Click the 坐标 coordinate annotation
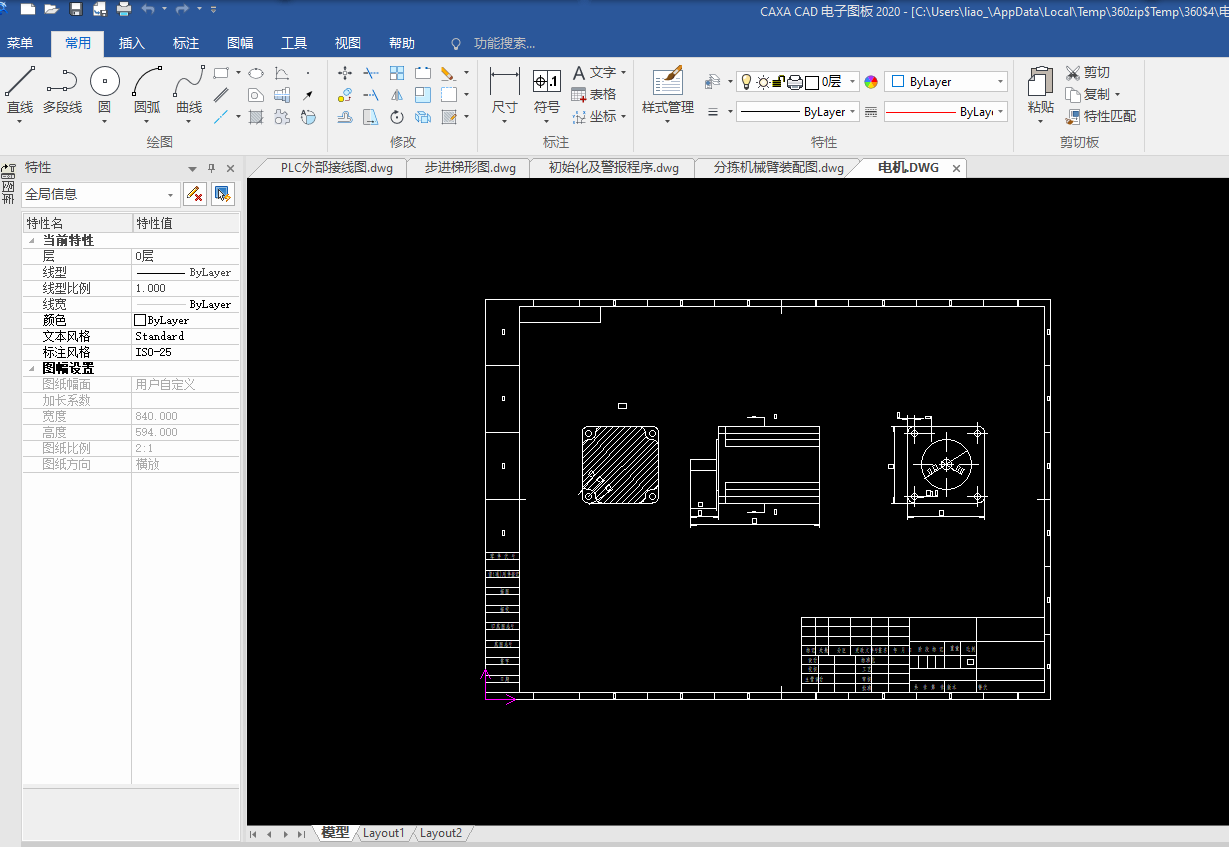Screen dimensions: 1229x847 594,116
